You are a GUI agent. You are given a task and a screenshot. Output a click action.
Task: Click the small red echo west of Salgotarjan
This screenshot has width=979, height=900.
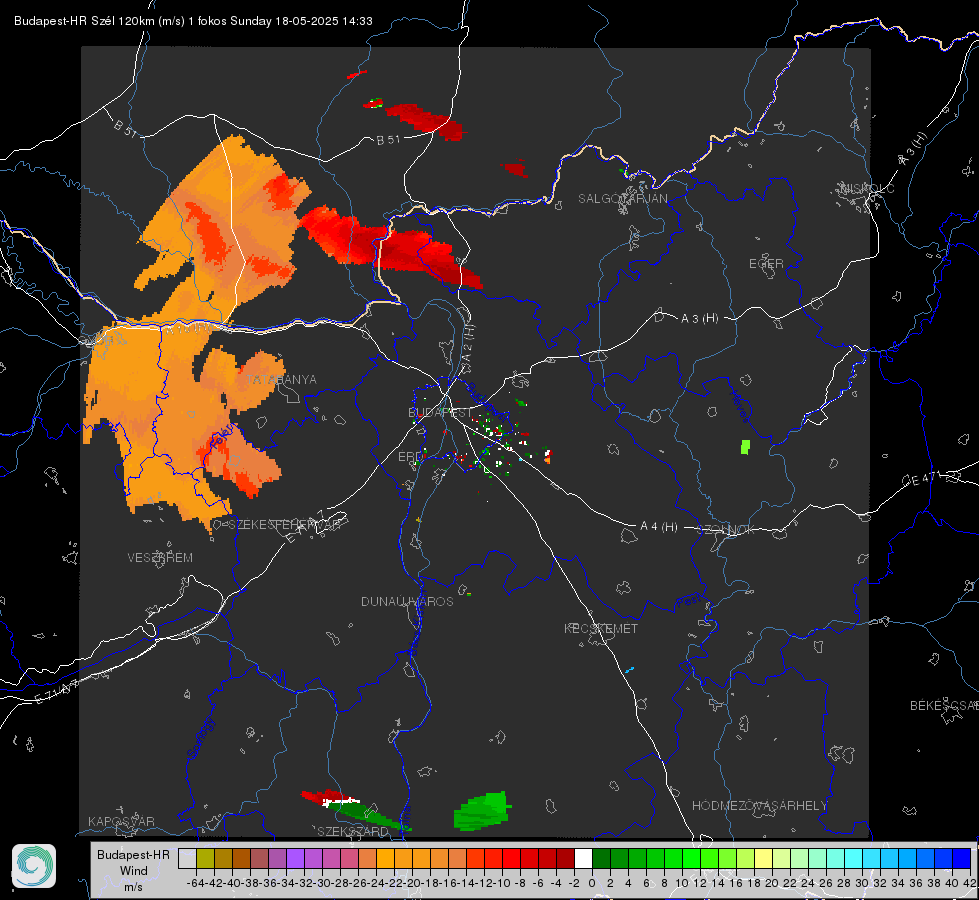click(x=516, y=169)
